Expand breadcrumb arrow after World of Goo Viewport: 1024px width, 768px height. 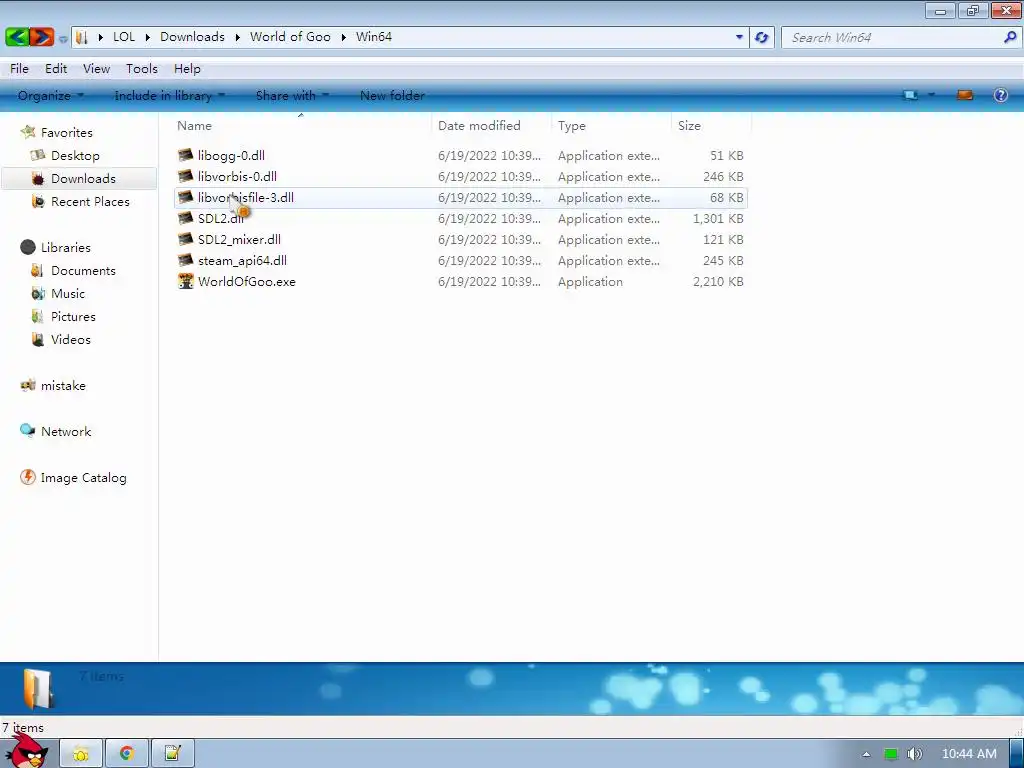pos(344,37)
